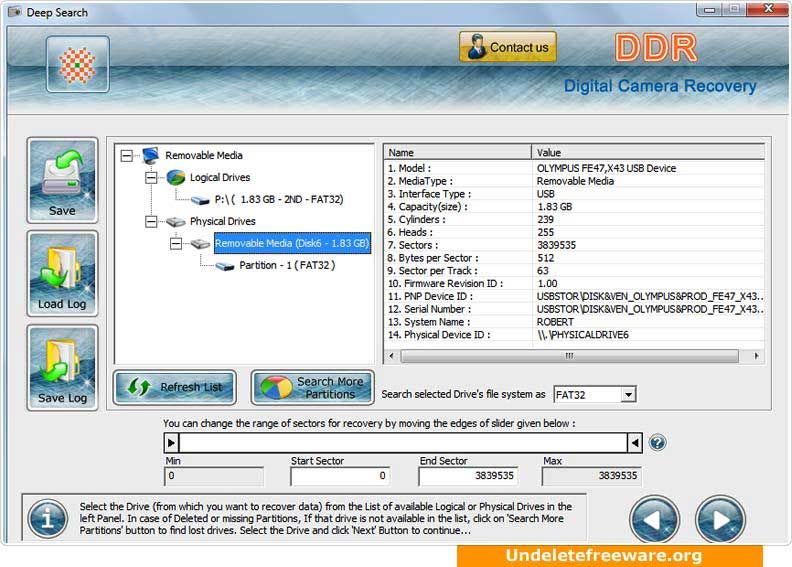Select the '10. Firmware Revision ID :' row
The width and height of the screenshot is (792, 567).
coord(574,284)
